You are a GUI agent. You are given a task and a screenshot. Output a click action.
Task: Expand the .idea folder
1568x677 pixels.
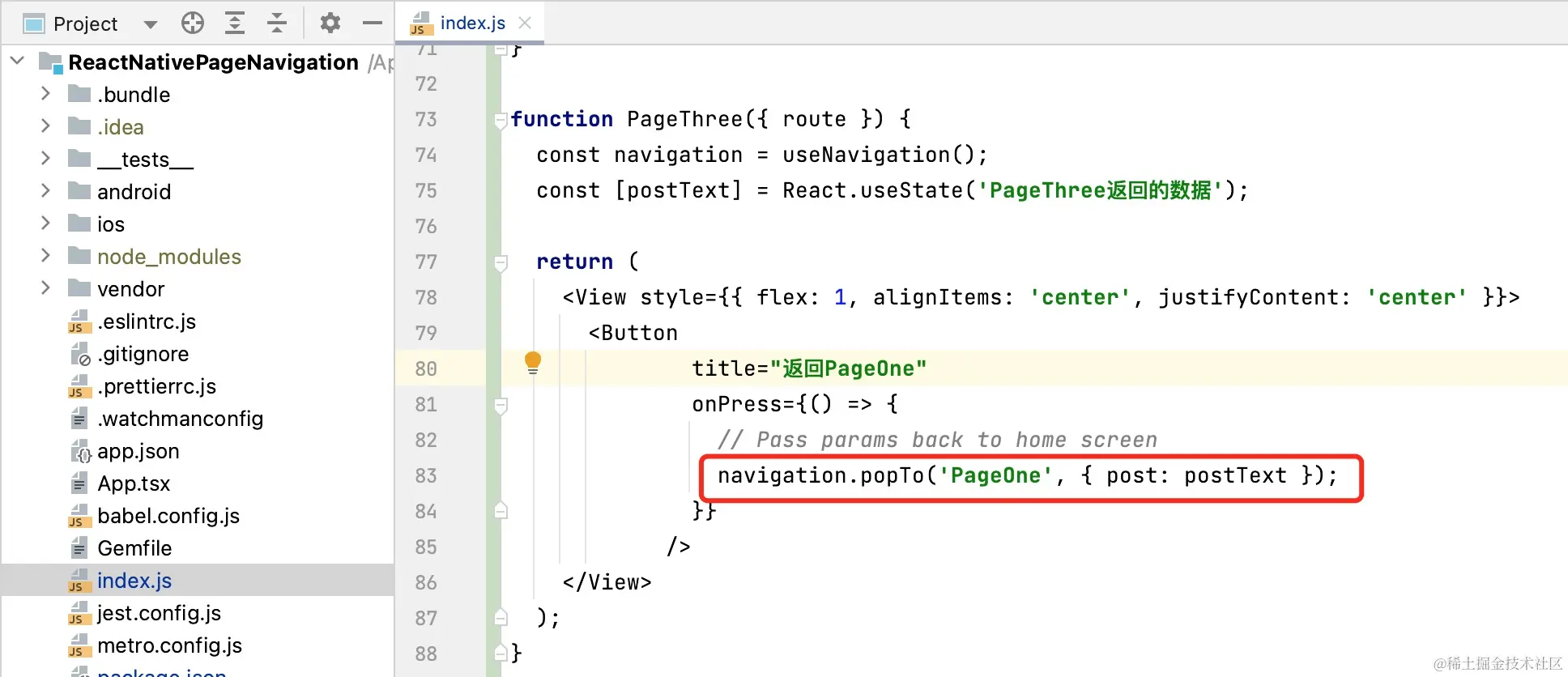coord(45,126)
